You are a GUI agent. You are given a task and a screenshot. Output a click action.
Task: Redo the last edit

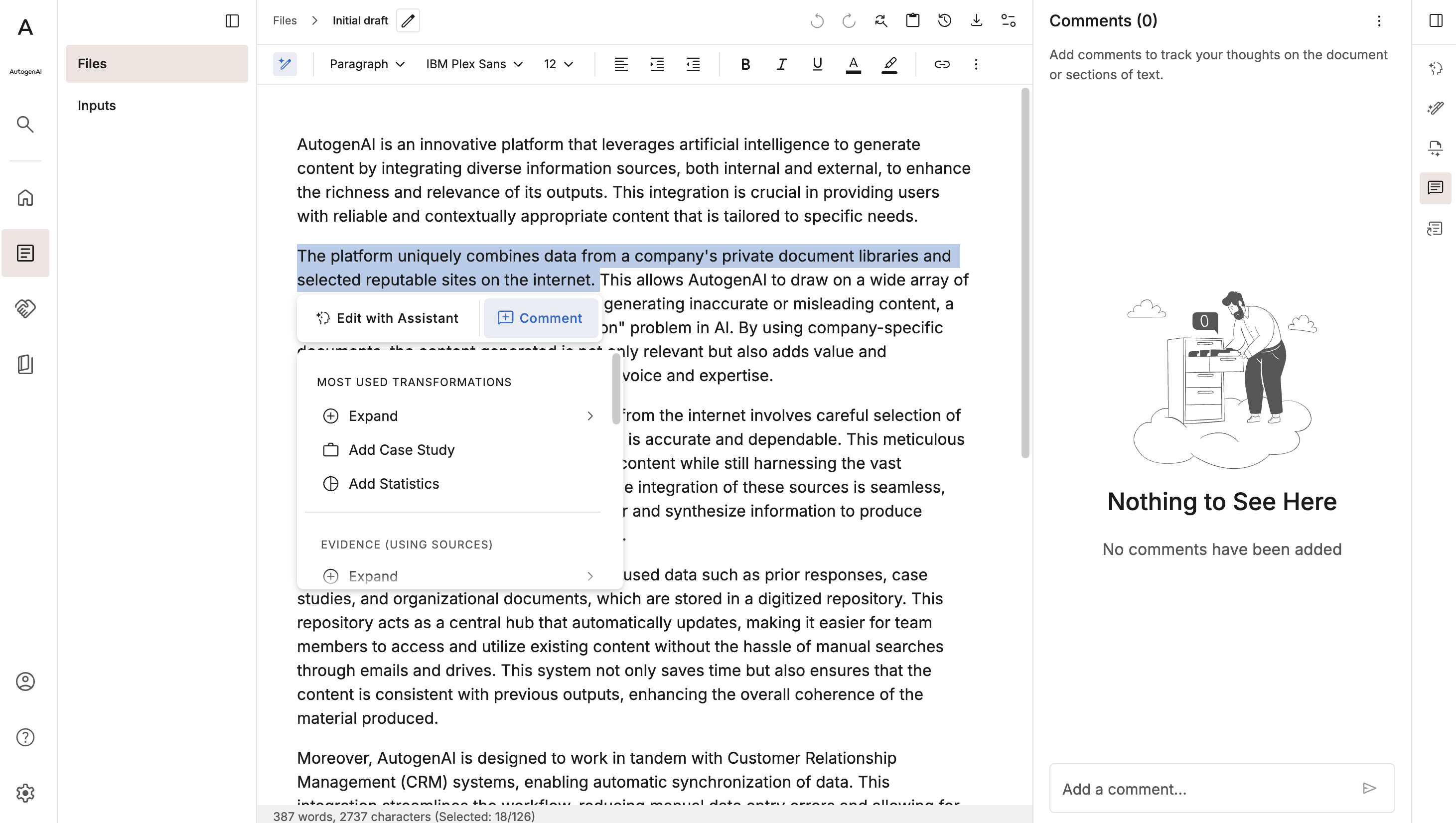(x=849, y=21)
